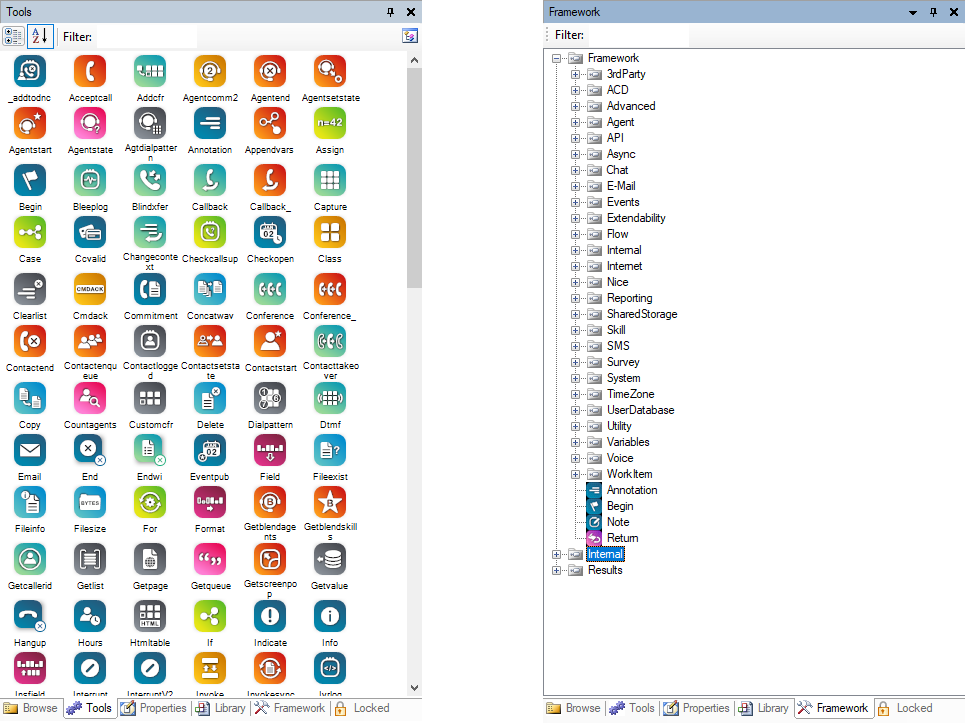Select the Annotation item in Framework tree
Screen dimensions: 966x724
click(631, 490)
